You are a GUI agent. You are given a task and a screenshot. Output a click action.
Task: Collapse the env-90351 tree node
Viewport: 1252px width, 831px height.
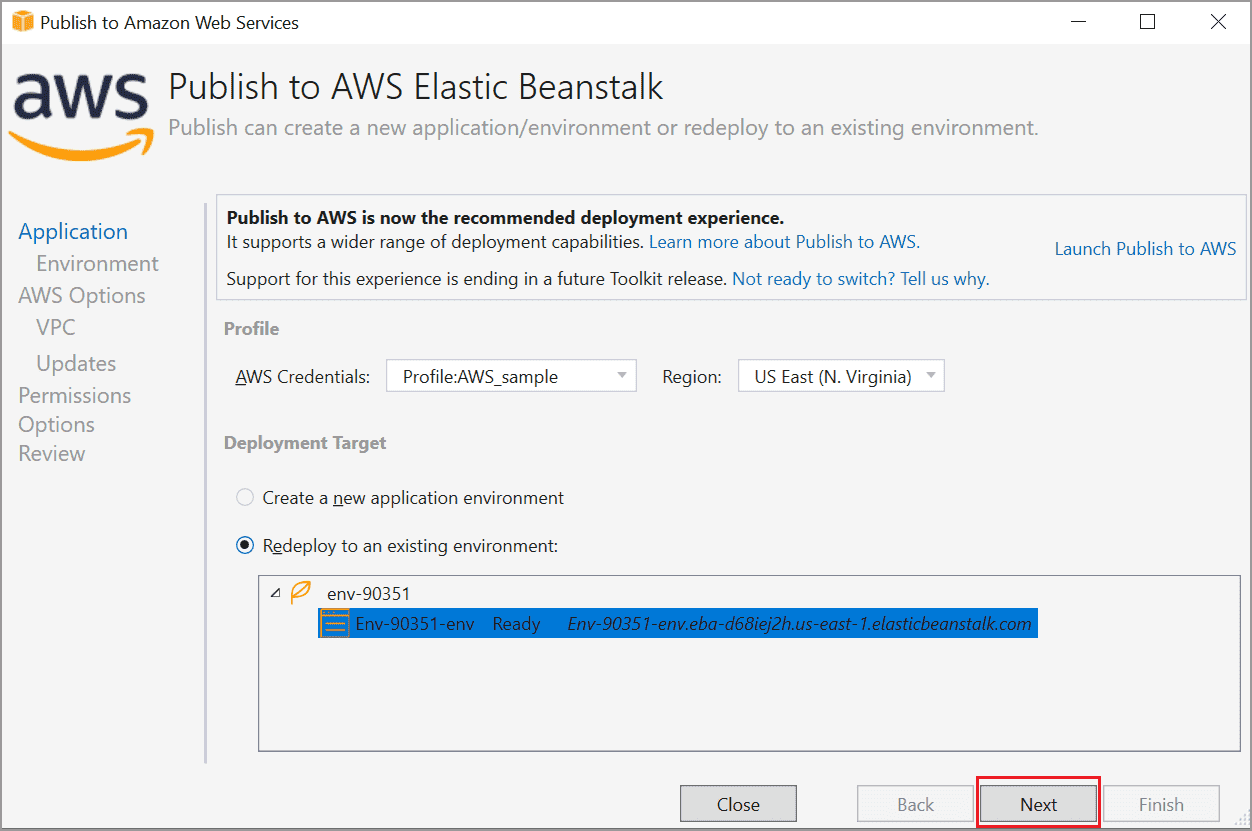(x=276, y=592)
